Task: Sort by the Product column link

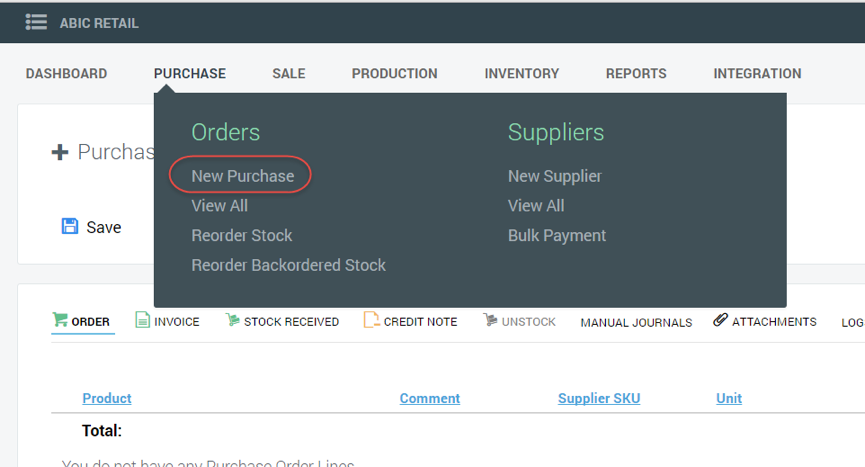Action: 107,398
